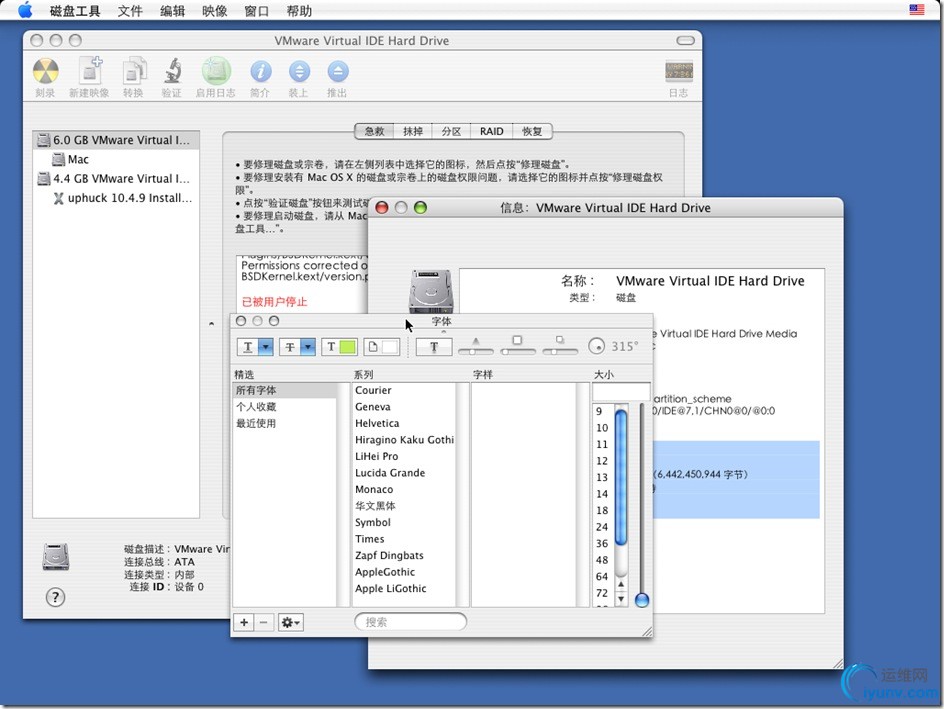Select the Geneva font family

coord(404,407)
